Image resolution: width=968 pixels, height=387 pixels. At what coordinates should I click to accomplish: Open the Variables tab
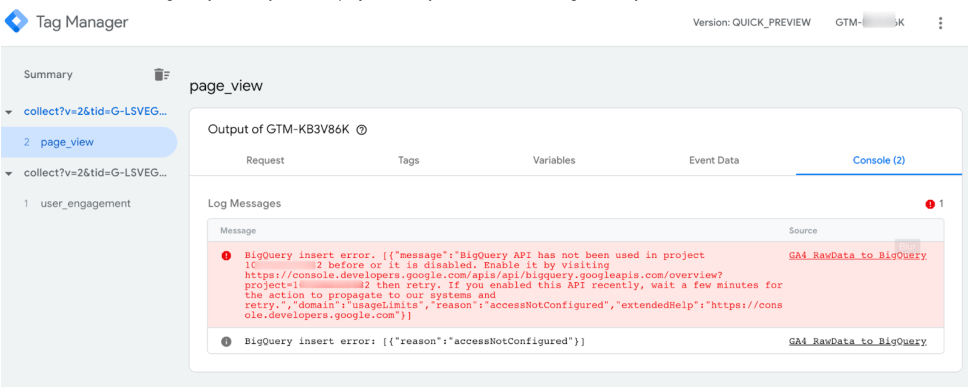click(554, 160)
